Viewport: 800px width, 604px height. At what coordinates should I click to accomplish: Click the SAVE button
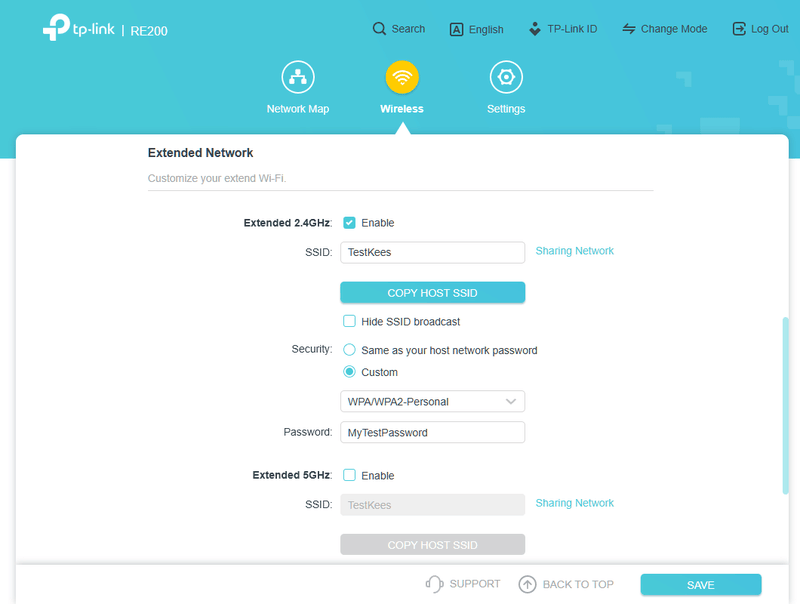701,585
